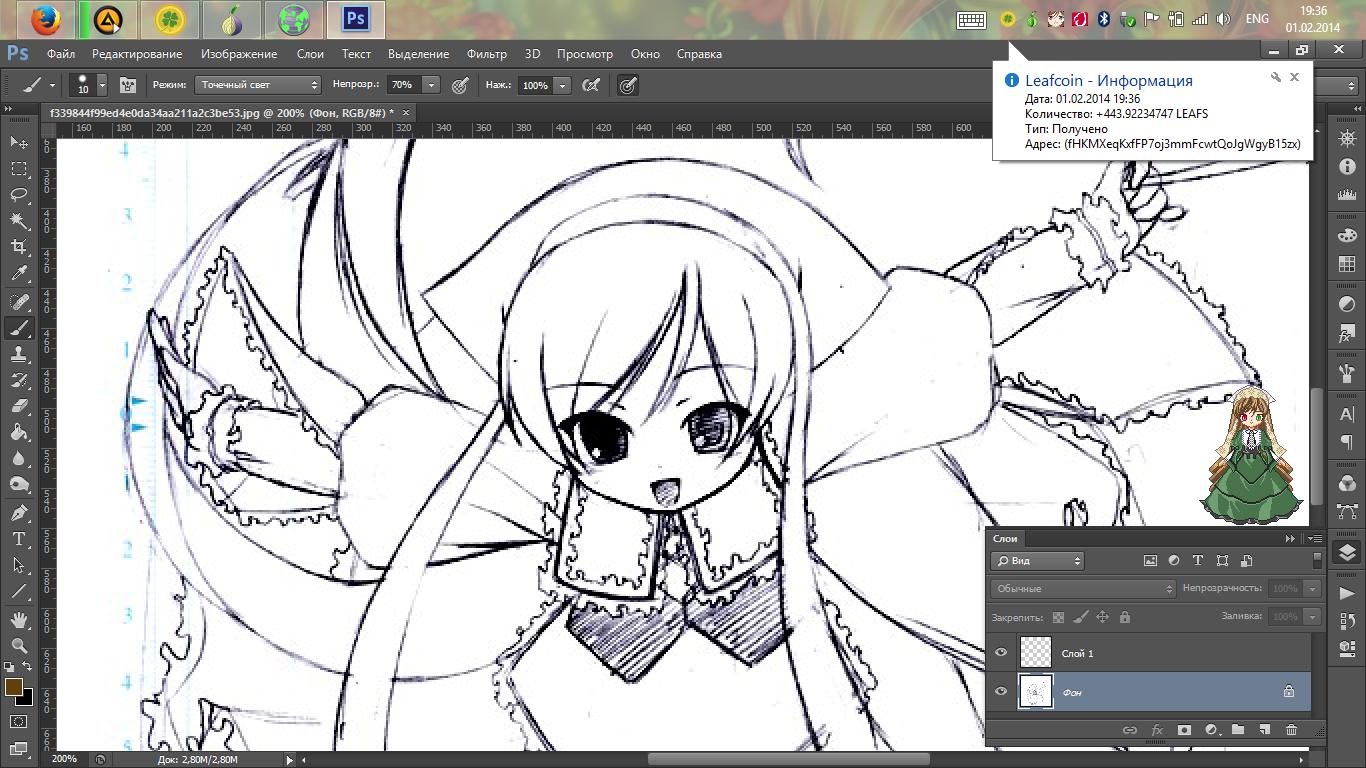The width and height of the screenshot is (1366, 768).
Task: Open the Изображение menu
Action: coord(239,54)
